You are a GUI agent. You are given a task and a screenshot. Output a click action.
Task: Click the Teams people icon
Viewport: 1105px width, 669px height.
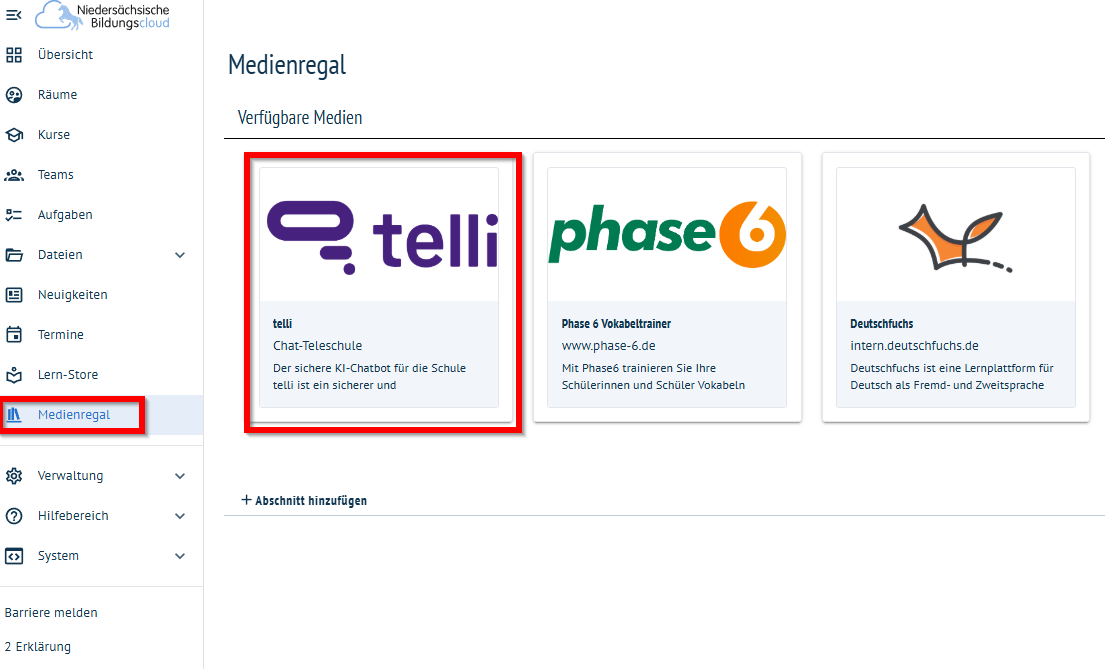coord(14,175)
